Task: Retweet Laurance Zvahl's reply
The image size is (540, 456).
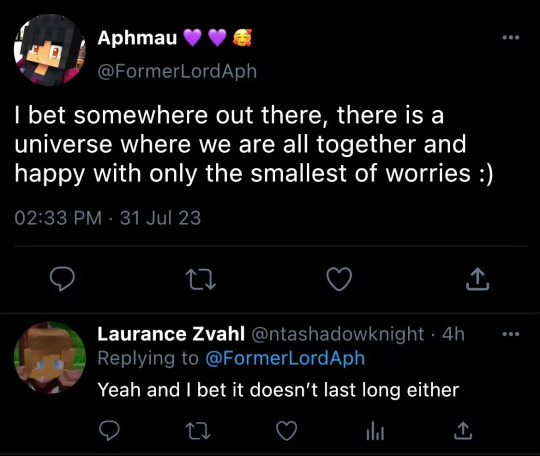Action: 198,431
